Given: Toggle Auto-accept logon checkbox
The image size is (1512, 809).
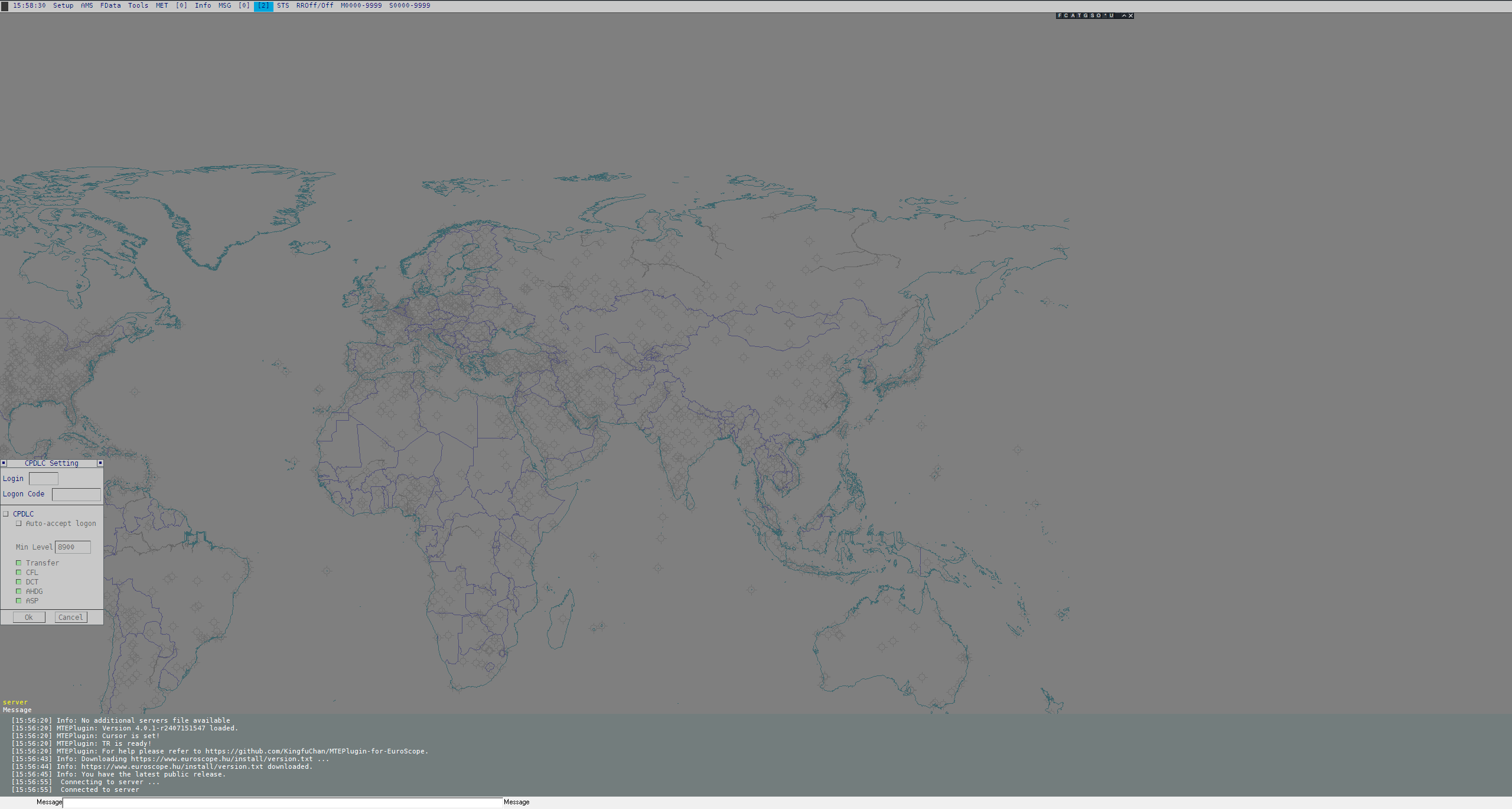Looking at the screenshot, I should tap(19, 524).
